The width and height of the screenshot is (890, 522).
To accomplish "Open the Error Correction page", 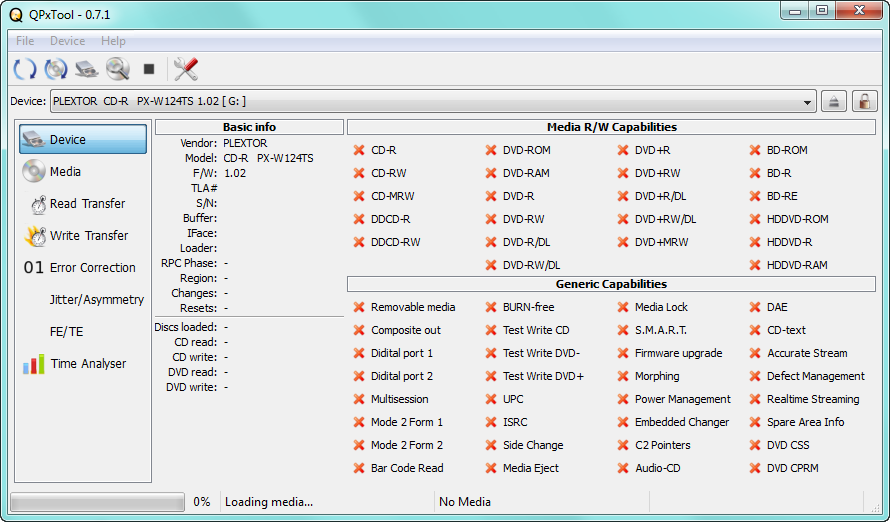I will tap(83, 267).
